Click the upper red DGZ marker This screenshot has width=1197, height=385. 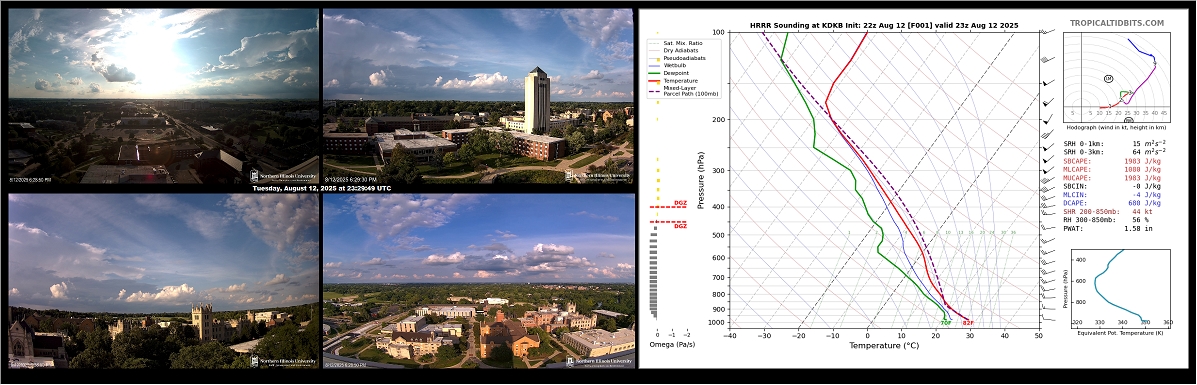coord(669,205)
